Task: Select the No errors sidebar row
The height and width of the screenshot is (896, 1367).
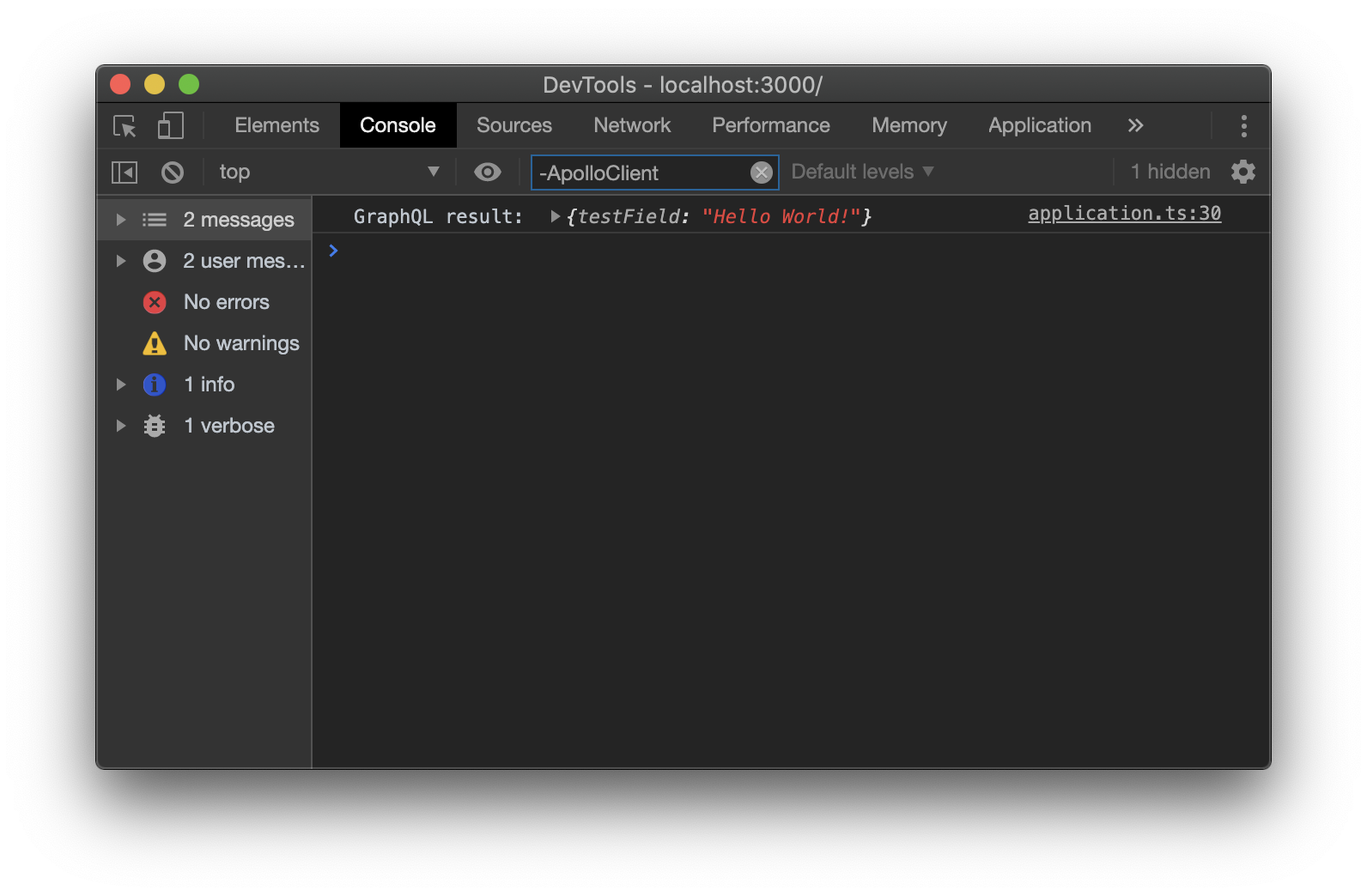Action: pyautogui.click(x=204, y=302)
